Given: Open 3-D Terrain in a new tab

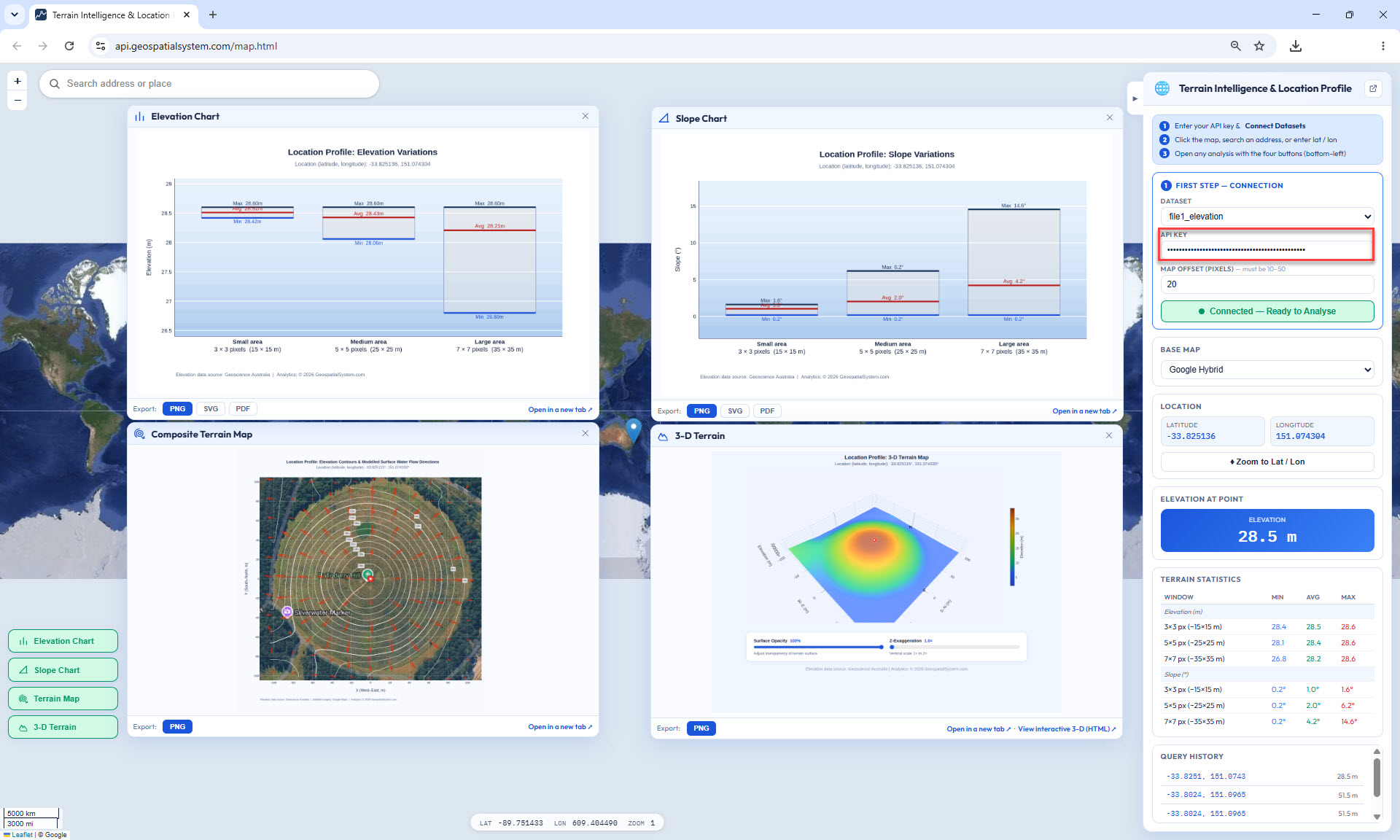Looking at the screenshot, I should 979,729.
